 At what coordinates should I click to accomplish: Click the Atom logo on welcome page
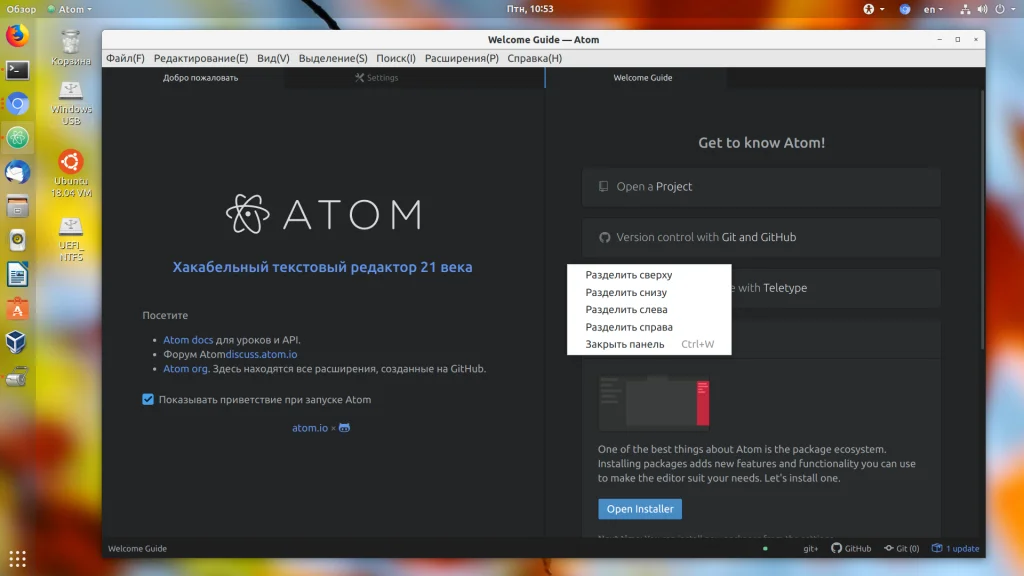pyautogui.click(x=323, y=214)
